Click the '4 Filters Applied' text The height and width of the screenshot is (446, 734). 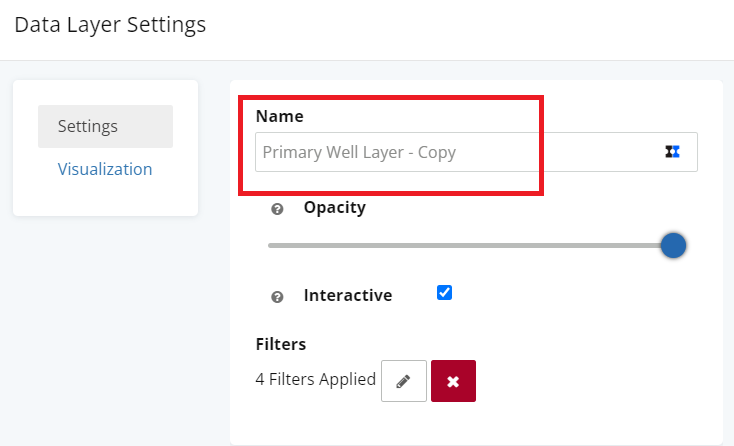(316, 379)
